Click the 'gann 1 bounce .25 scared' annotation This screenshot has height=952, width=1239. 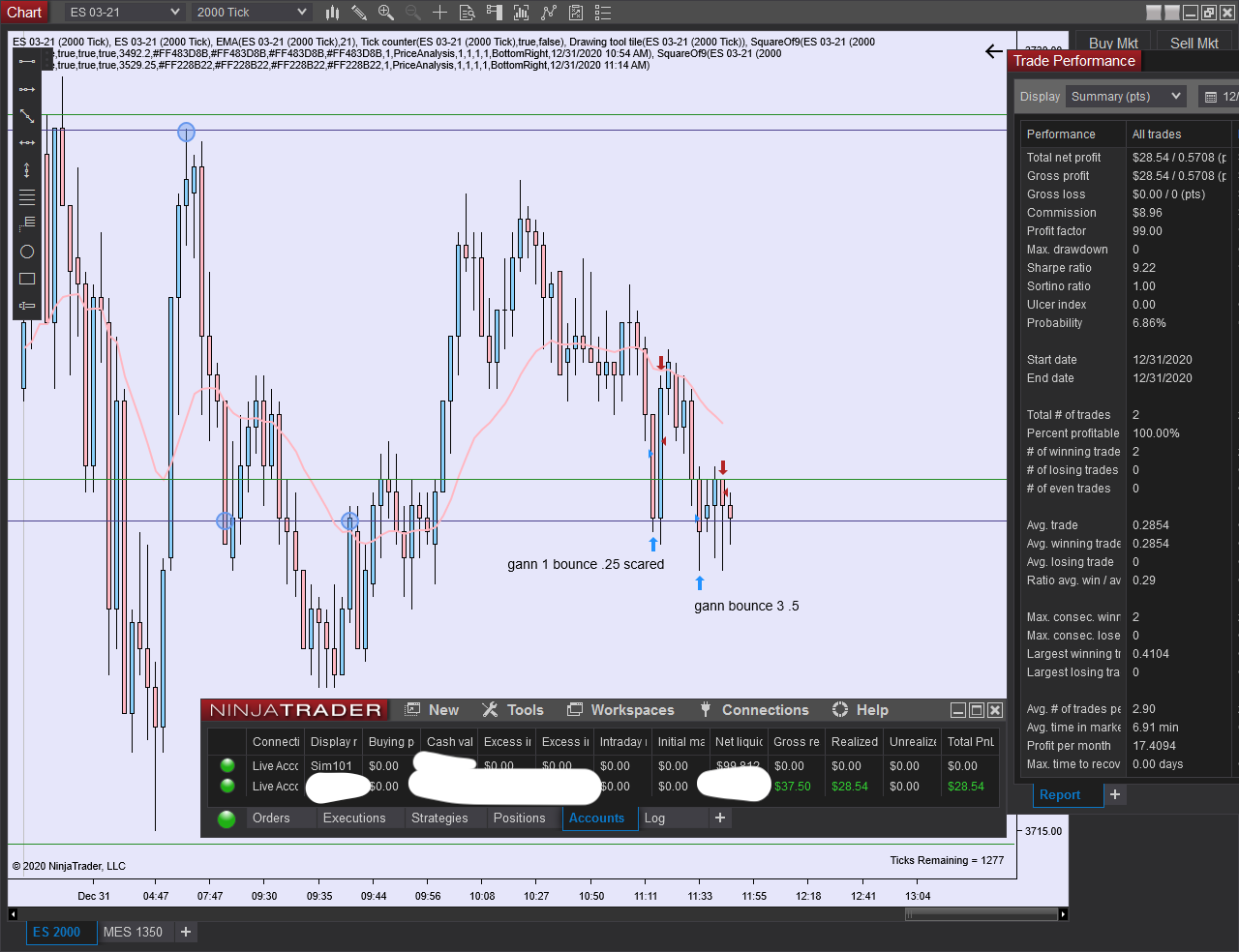(586, 565)
